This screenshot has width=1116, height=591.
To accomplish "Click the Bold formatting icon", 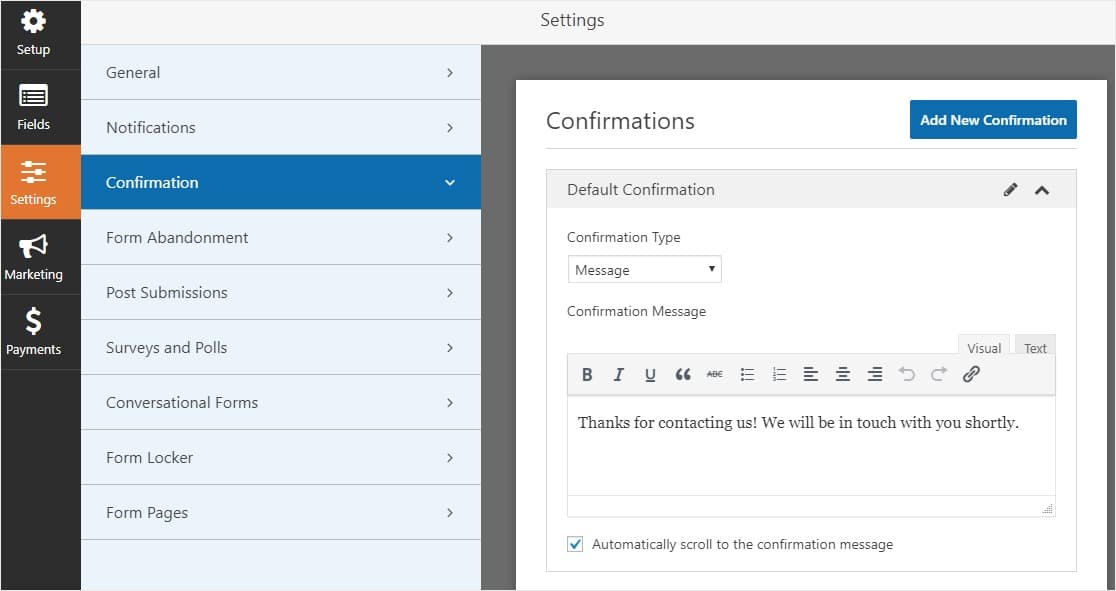I will tap(587, 375).
